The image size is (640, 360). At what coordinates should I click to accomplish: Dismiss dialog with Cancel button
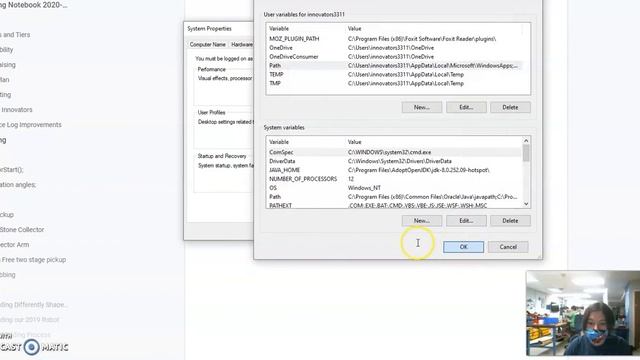[508, 247]
